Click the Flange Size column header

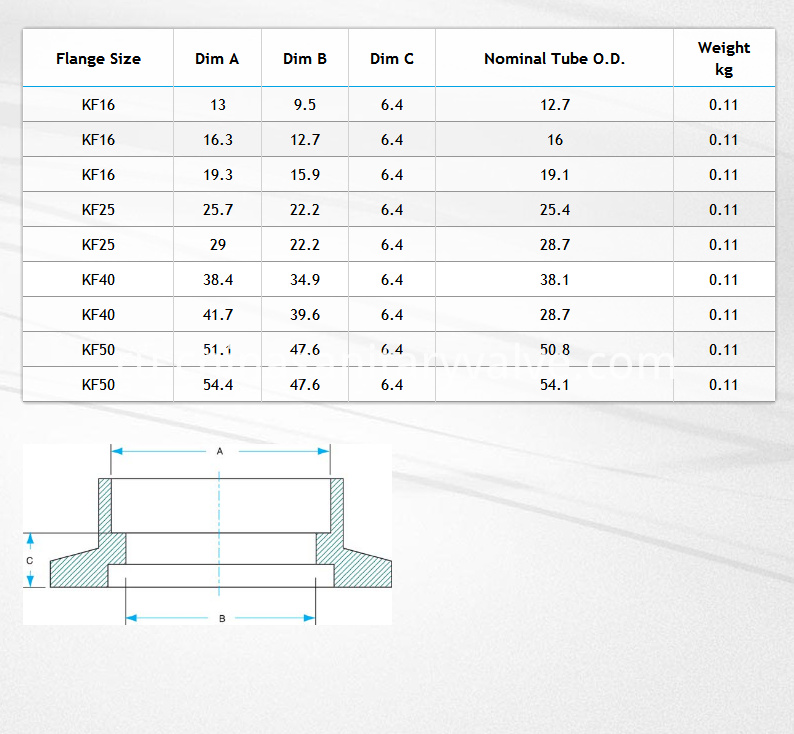pos(98,59)
